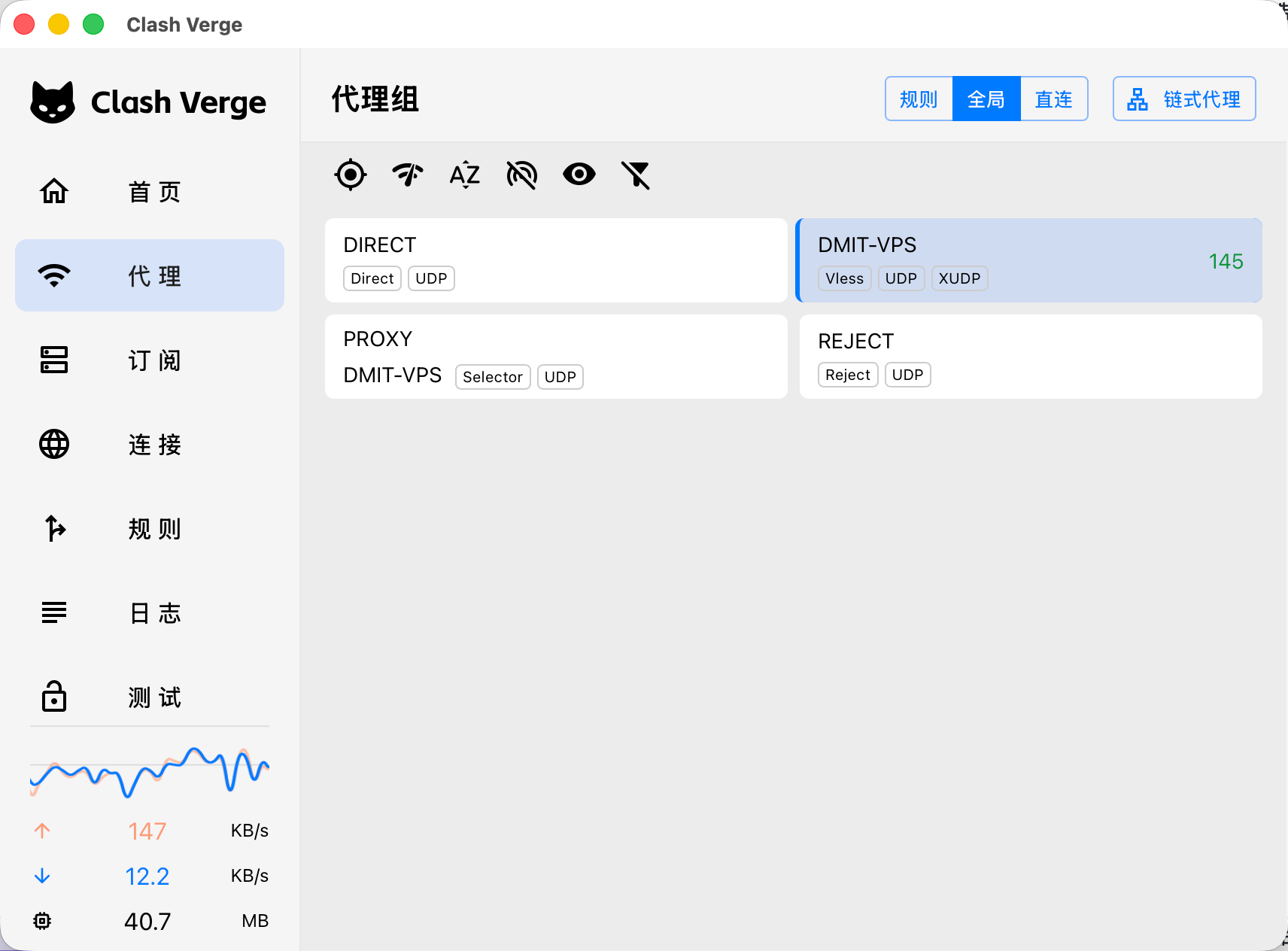This screenshot has width=1288, height=951.
Task: Click the fork arrow icon beside 规则
Action: (54, 528)
